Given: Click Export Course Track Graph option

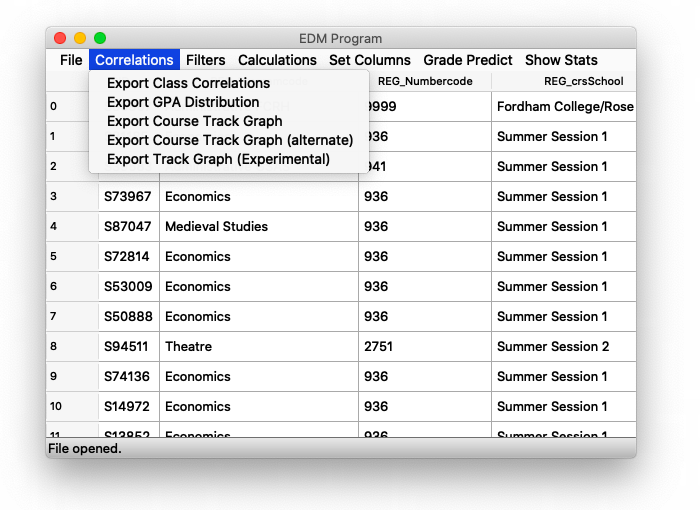Looking at the screenshot, I should pyautogui.click(x=194, y=121).
